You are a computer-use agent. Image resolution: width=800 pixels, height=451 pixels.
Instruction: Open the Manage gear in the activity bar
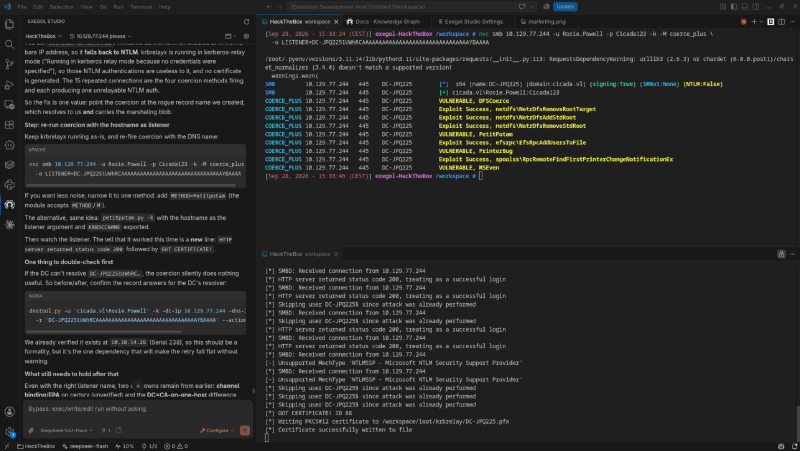pyautogui.click(x=9, y=432)
